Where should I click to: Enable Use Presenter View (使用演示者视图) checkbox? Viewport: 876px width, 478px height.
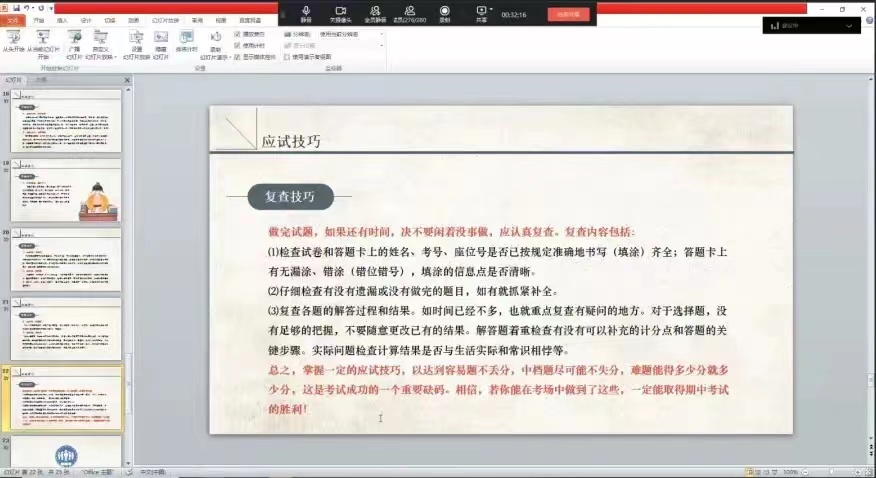click(x=287, y=57)
